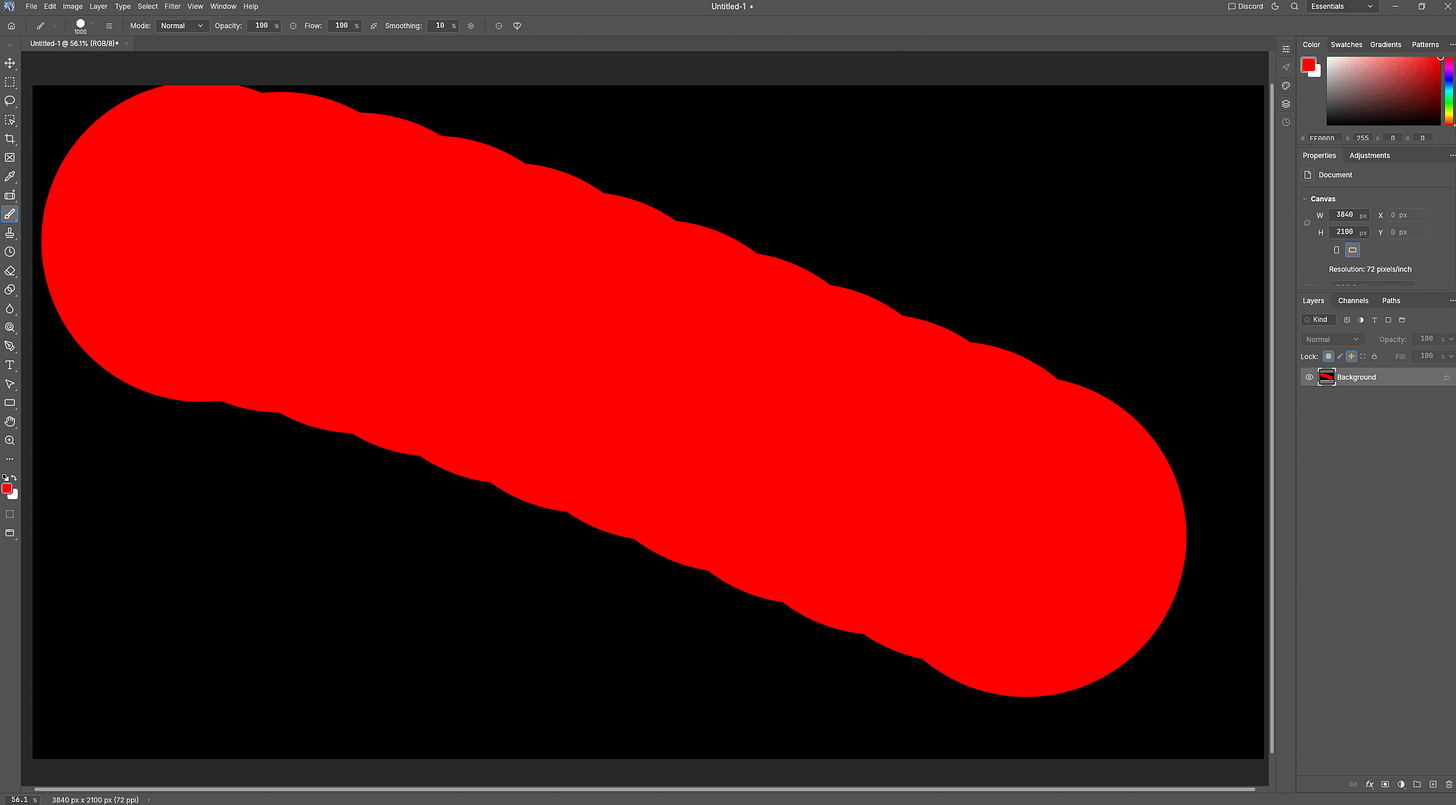The image size is (1456, 805).
Task: Select the Clone Stamp tool
Action: (10, 233)
